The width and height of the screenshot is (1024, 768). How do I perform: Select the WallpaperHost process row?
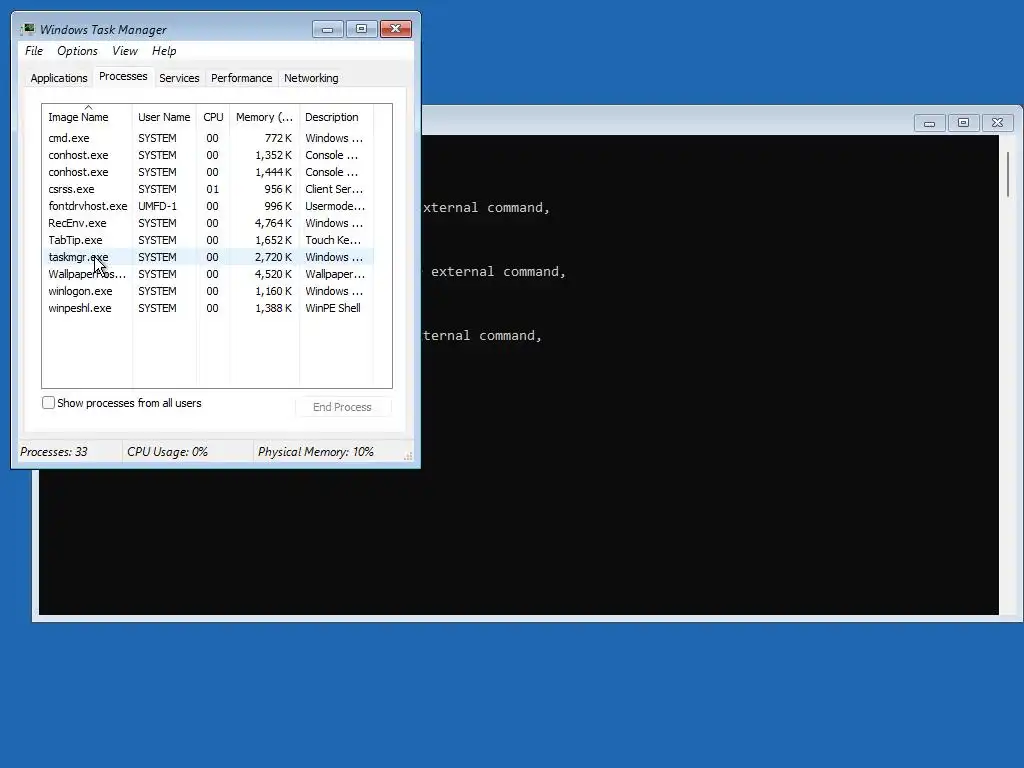click(x=208, y=274)
